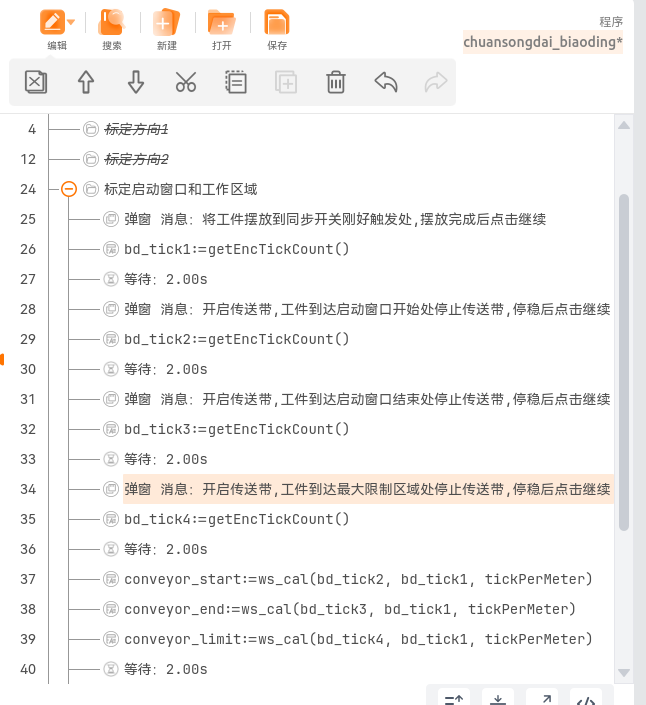This screenshot has width=646, height=705.
Task: Cut selected line with scissors icon
Action: click(x=186, y=82)
